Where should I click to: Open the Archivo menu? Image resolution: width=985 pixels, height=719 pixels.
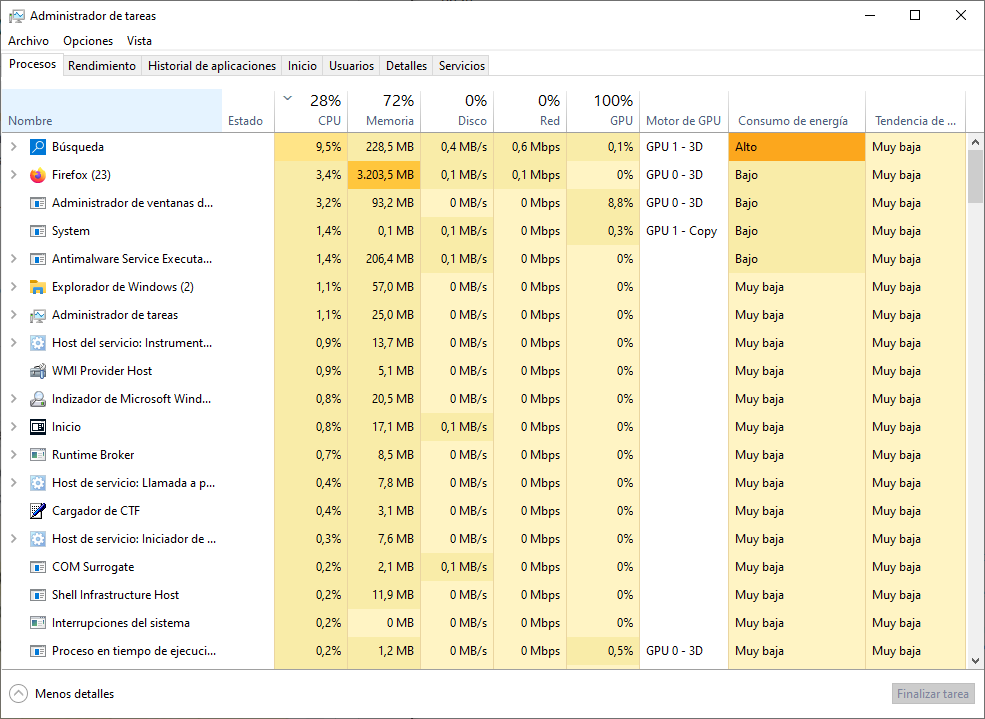(x=28, y=41)
